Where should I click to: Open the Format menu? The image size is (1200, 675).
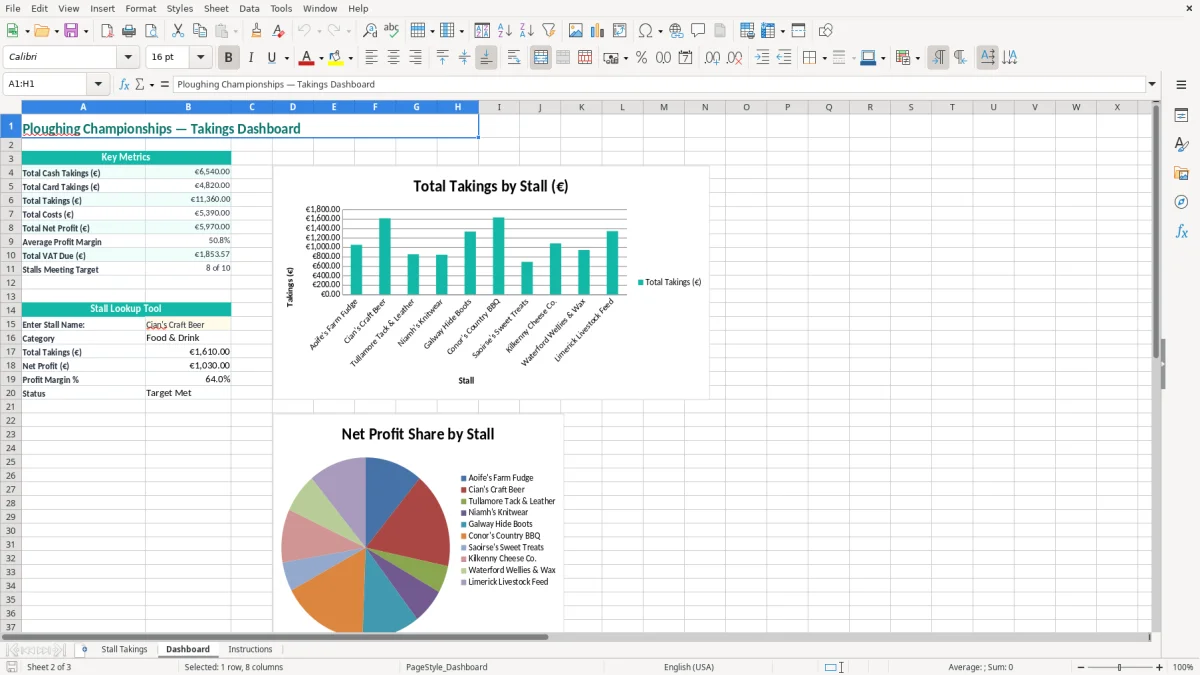click(141, 8)
